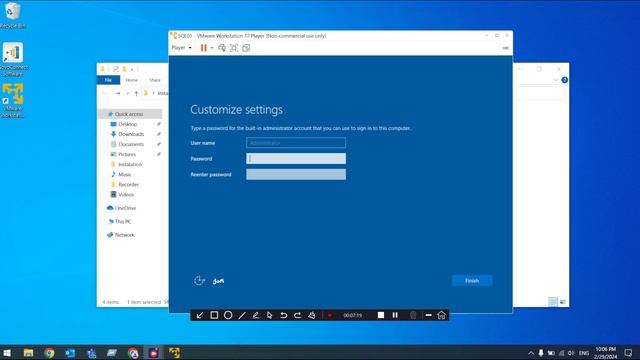Switch File Explorer to details view

click(x=553, y=302)
